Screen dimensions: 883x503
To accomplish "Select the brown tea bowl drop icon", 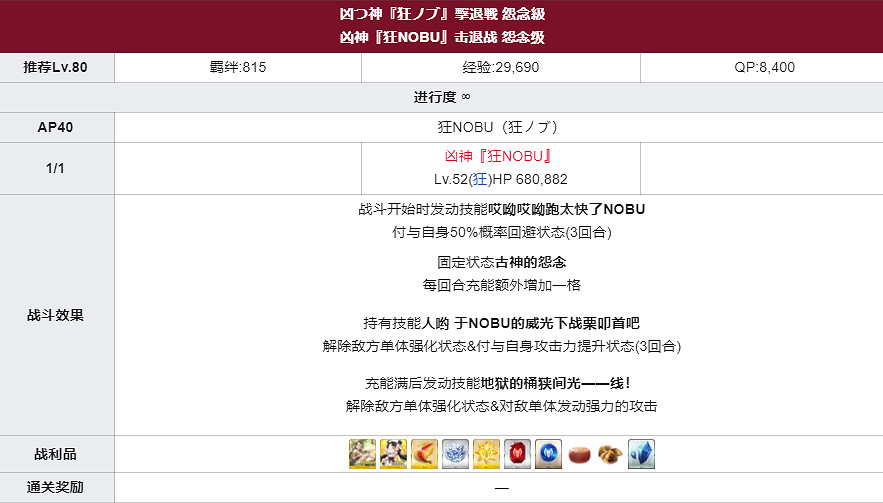I will (579, 454).
